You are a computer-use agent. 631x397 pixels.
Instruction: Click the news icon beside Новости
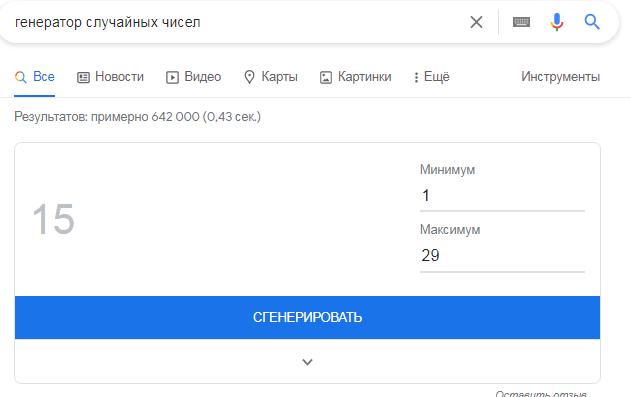[83, 77]
